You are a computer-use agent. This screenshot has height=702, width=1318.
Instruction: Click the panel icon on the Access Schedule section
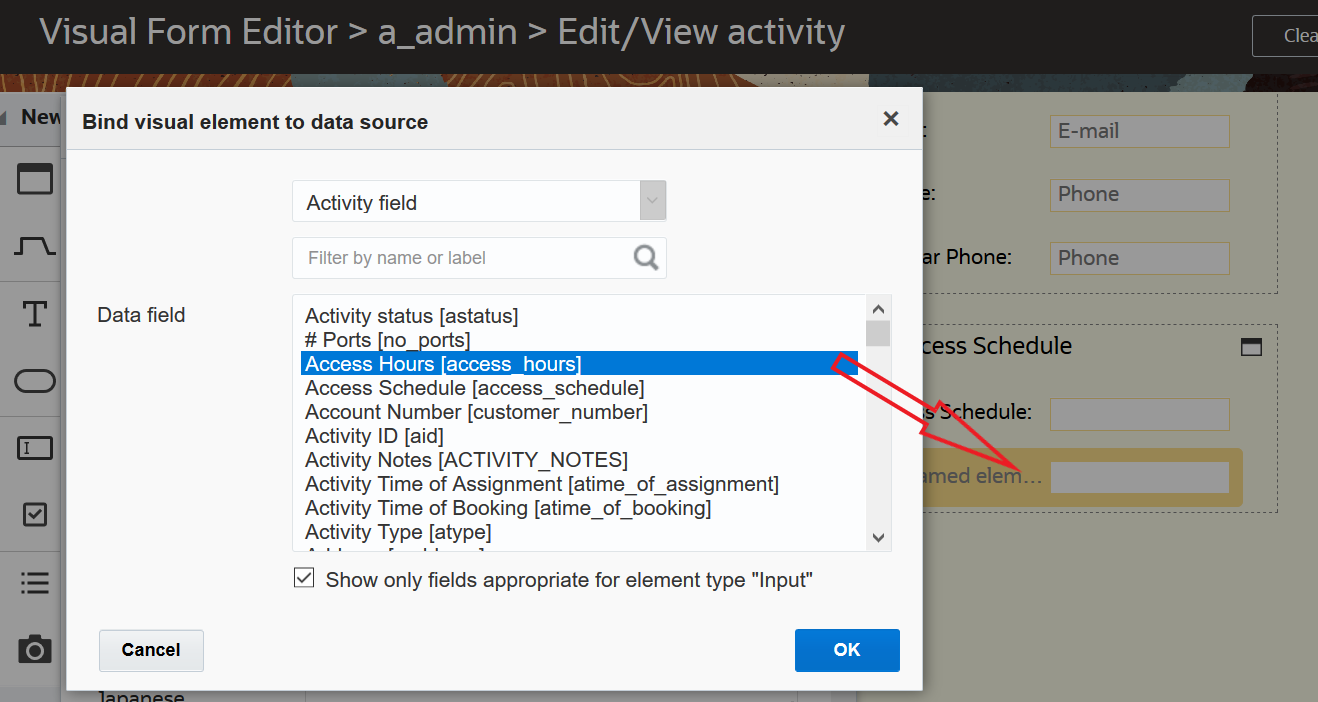click(1251, 345)
